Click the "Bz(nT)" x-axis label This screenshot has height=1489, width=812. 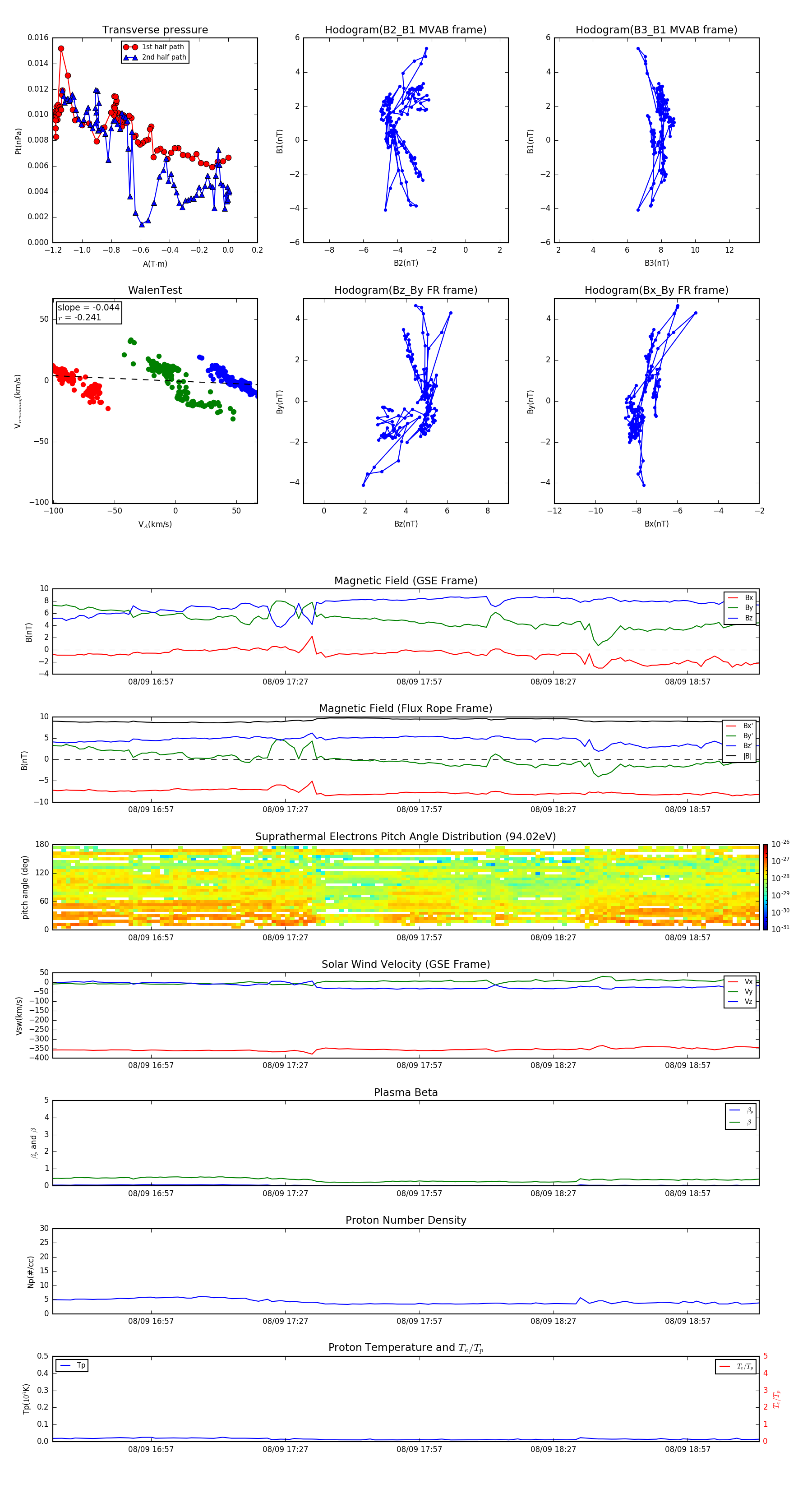[406, 524]
